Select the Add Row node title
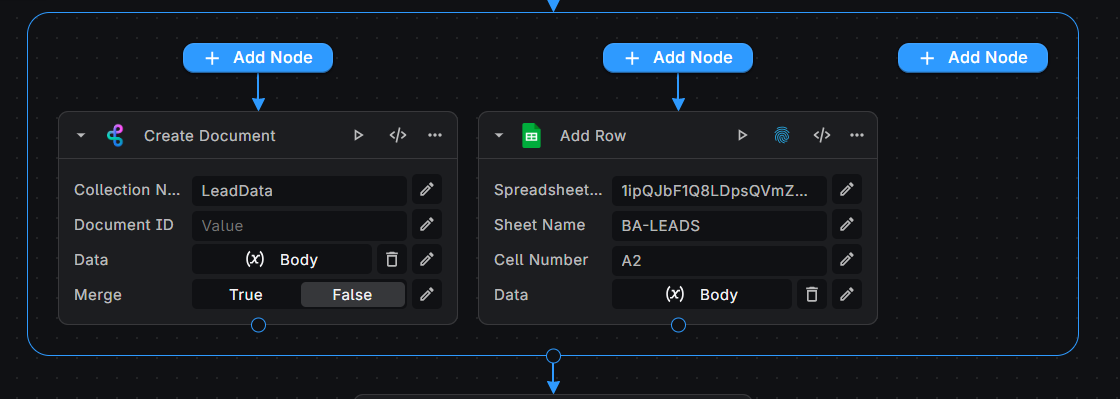1120x399 pixels. coord(593,136)
